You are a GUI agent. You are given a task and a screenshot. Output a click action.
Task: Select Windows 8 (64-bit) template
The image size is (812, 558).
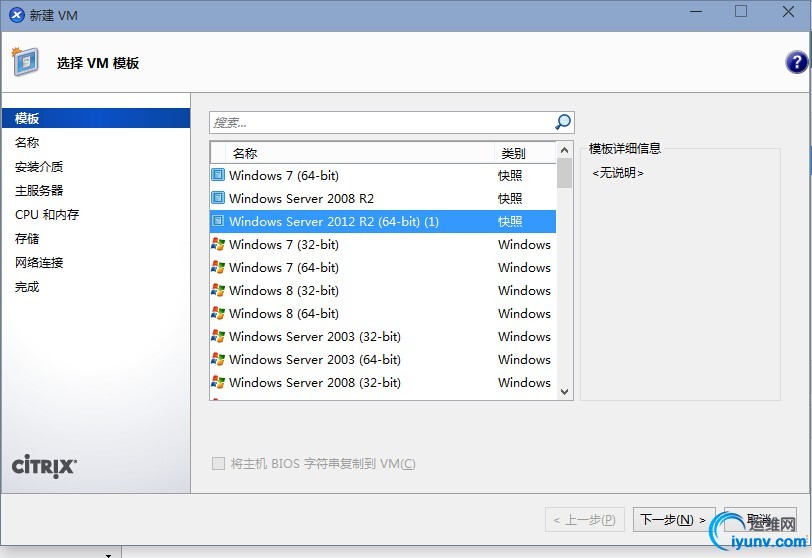click(x=284, y=314)
